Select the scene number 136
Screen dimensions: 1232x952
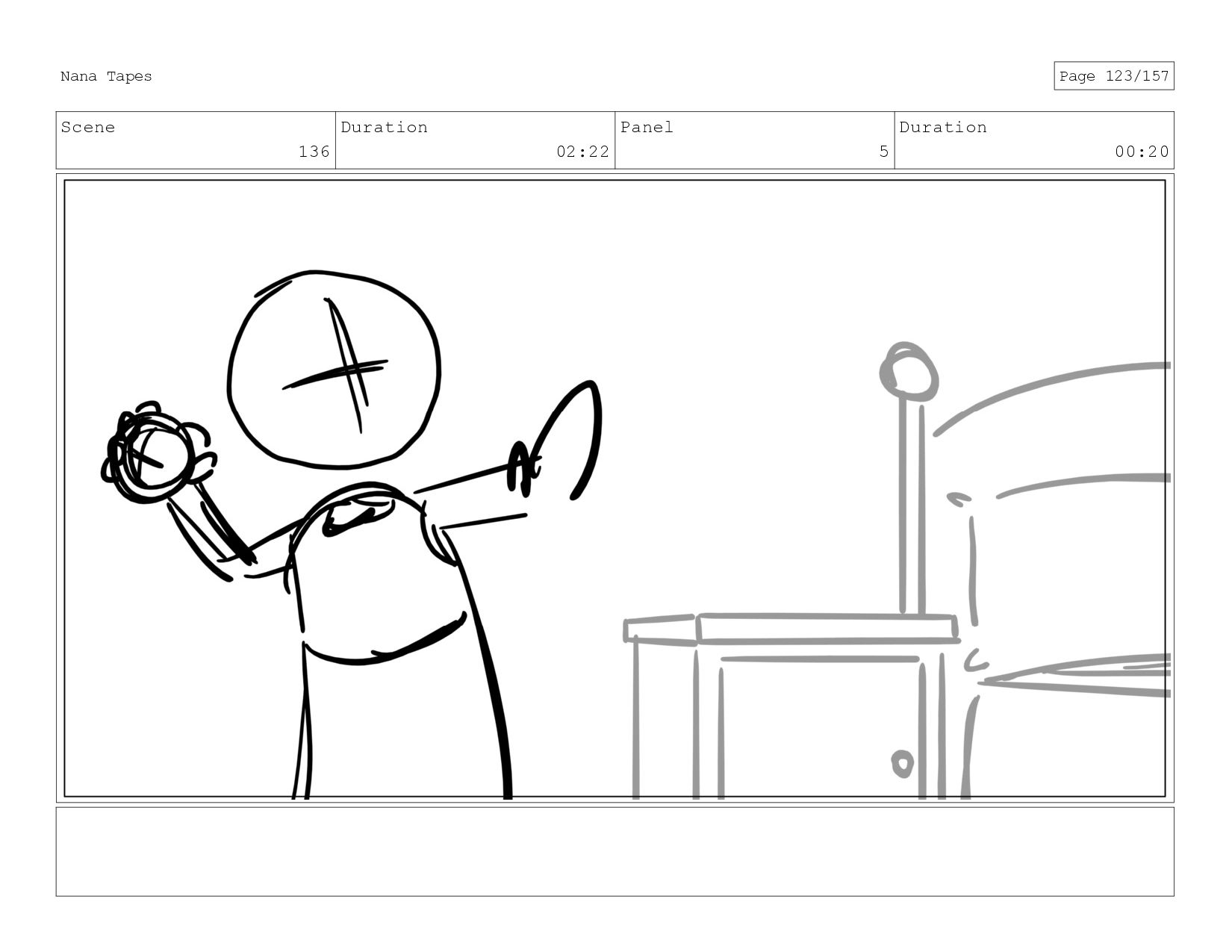click(314, 152)
